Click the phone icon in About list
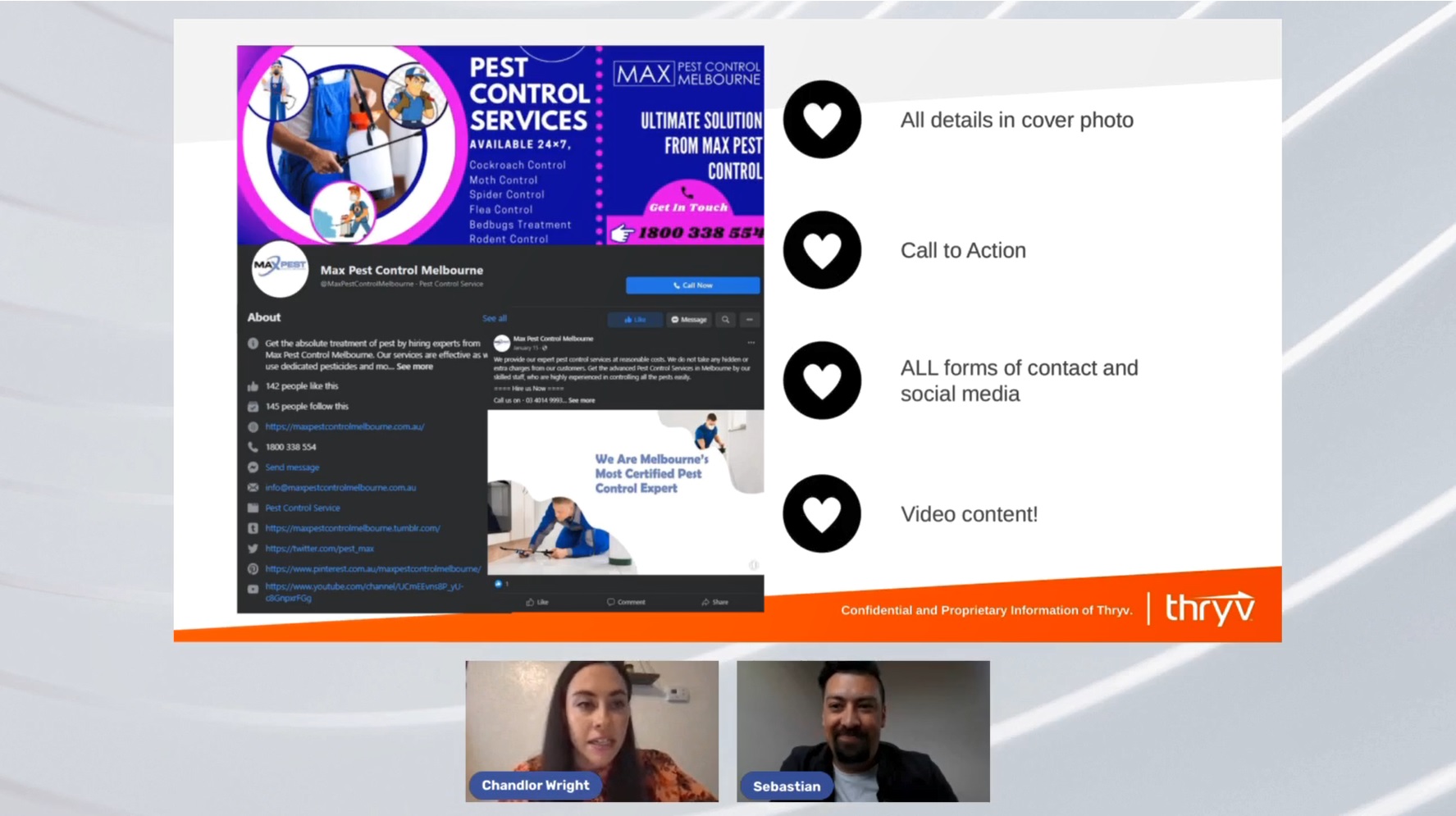 coord(253,447)
